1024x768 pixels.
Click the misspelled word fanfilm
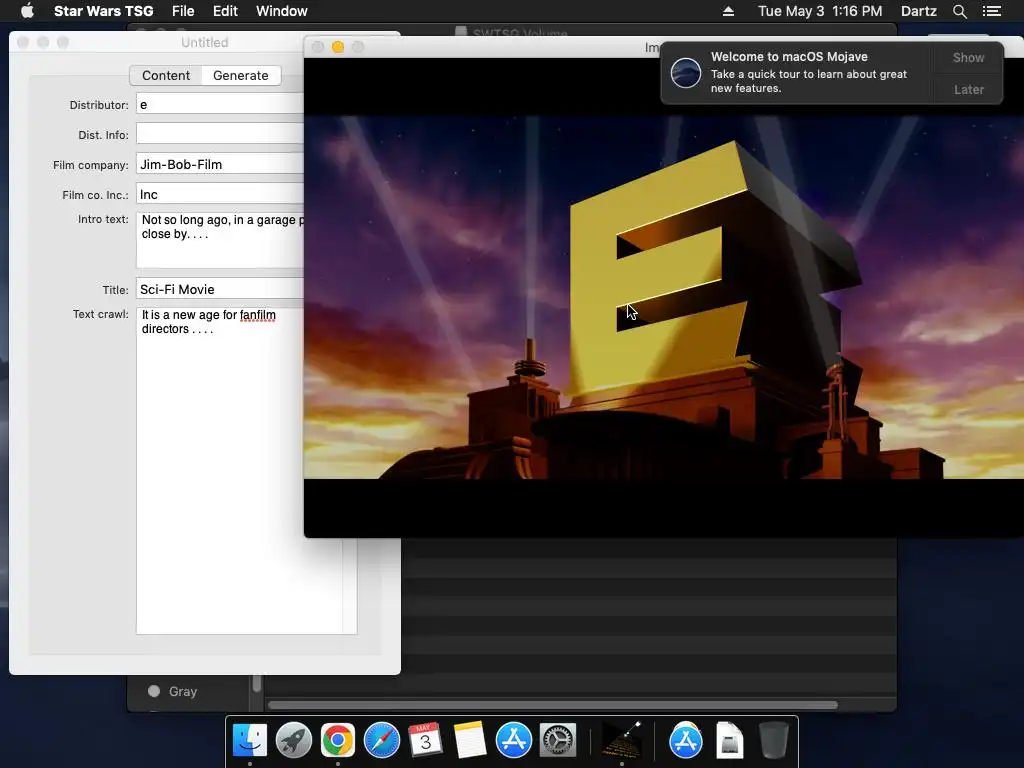(x=257, y=315)
